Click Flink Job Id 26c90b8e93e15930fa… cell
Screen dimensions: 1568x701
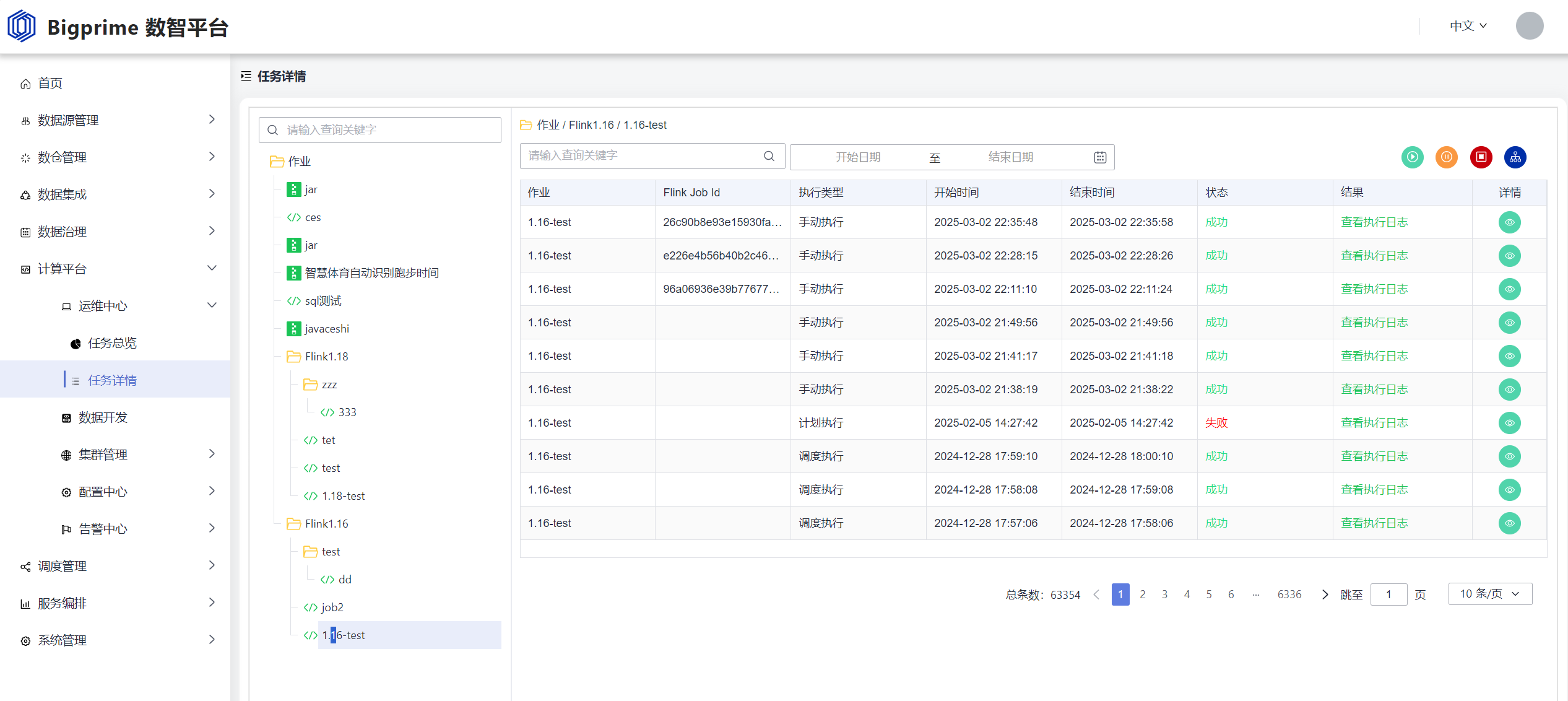tap(722, 222)
